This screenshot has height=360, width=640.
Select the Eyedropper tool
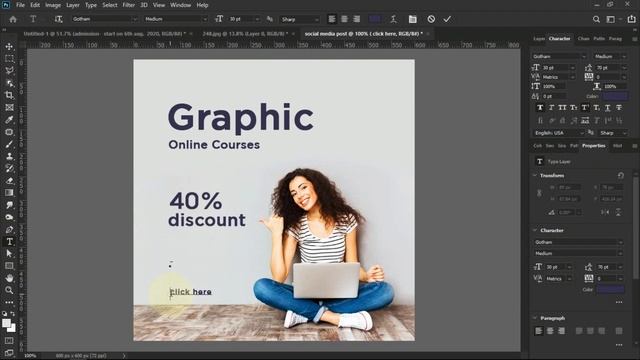[9, 120]
